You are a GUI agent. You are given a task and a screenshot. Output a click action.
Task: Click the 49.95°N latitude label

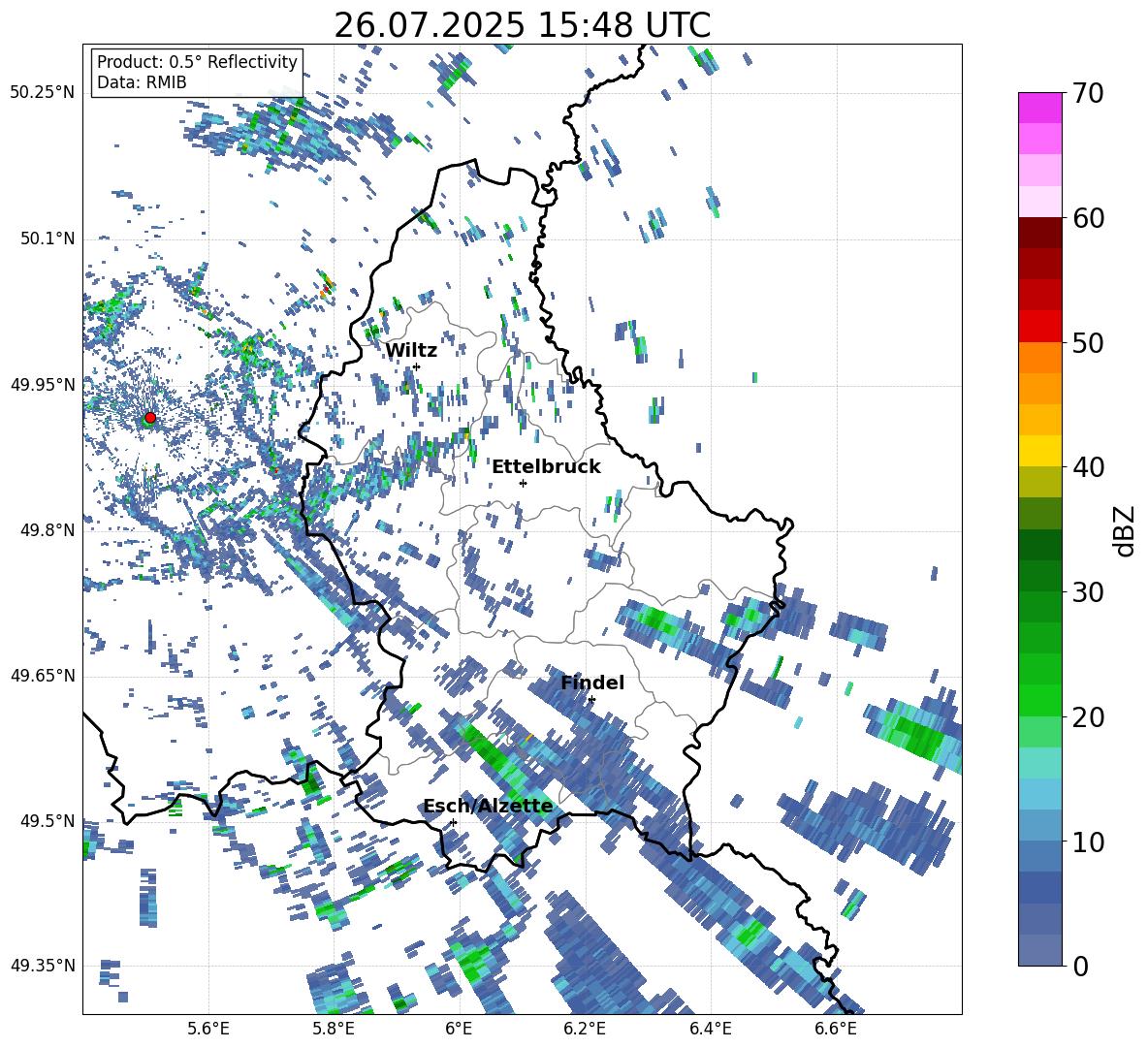[43, 384]
